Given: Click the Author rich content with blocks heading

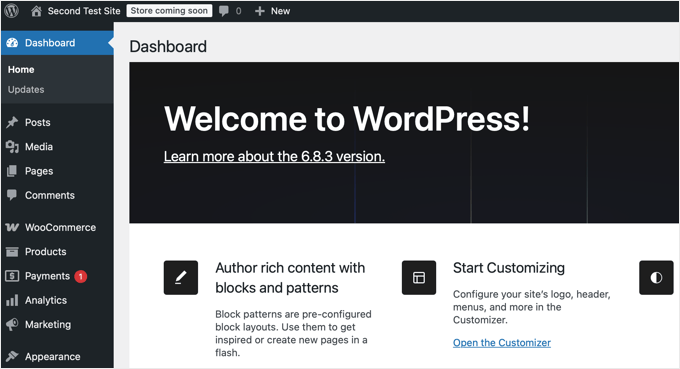Looking at the screenshot, I should pos(290,278).
